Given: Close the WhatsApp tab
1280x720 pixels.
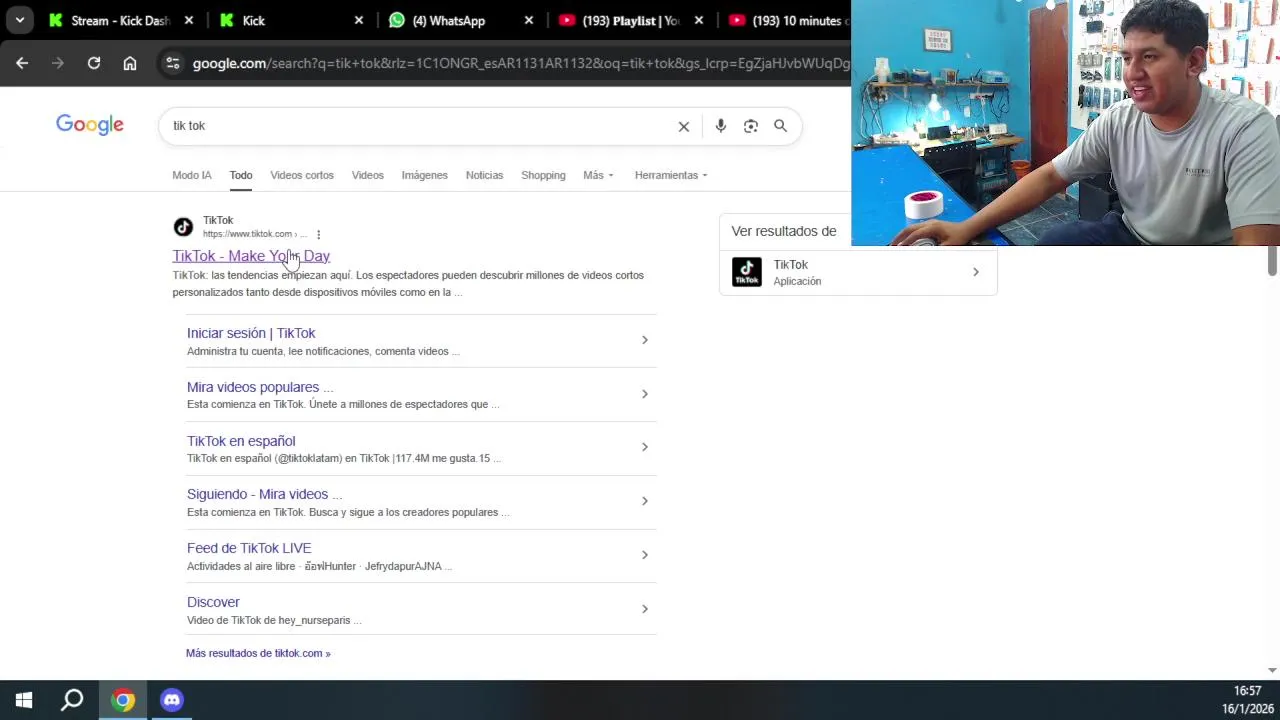Looking at the screenshot, I should [x=529, y=20].
